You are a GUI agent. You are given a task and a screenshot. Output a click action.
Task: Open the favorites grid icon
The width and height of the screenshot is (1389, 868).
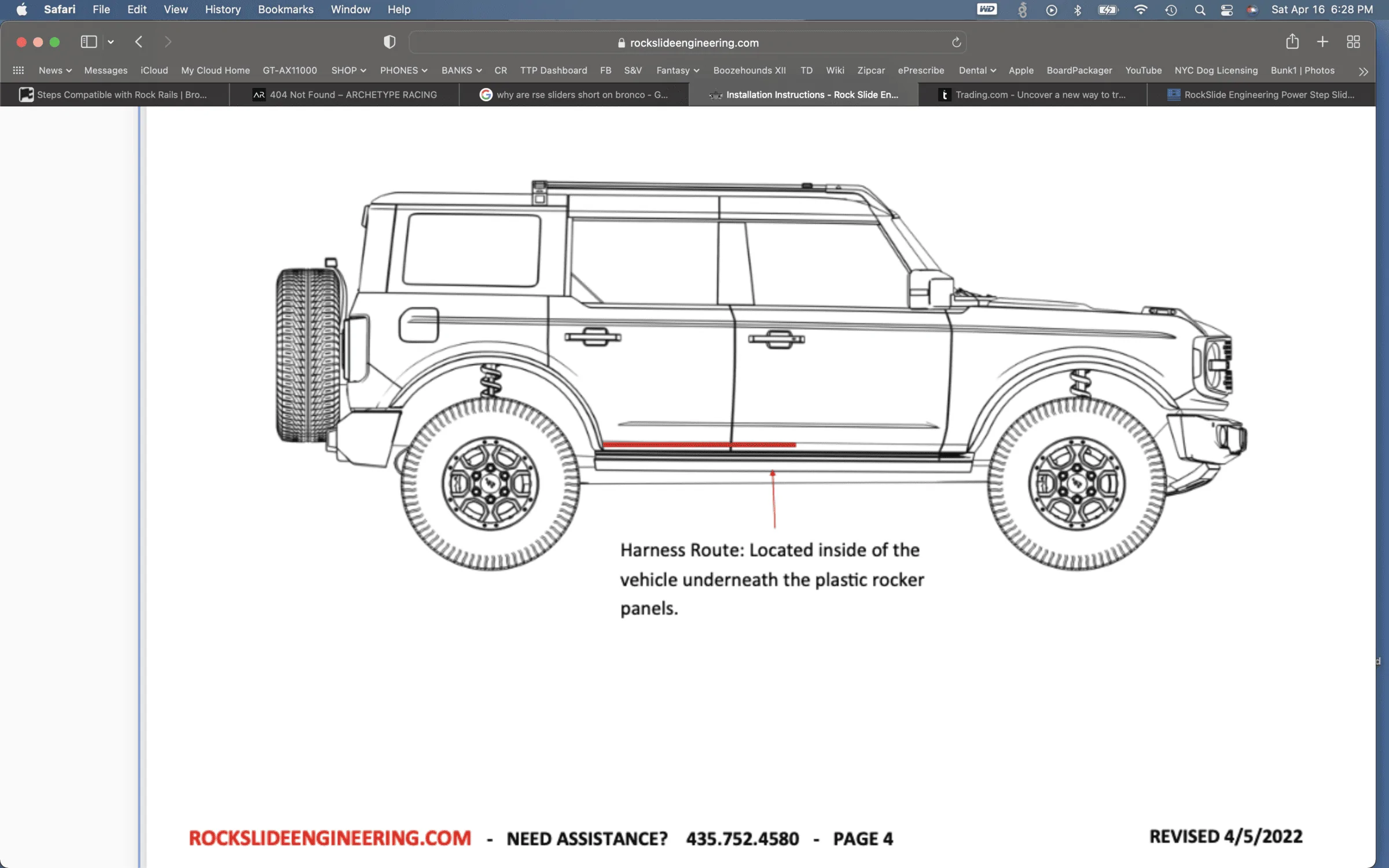coord(19,70)
